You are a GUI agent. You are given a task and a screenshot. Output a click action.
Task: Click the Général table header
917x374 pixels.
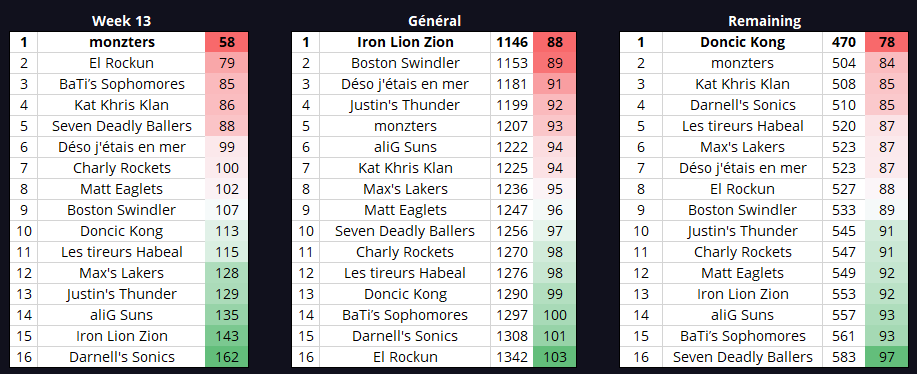435,21
